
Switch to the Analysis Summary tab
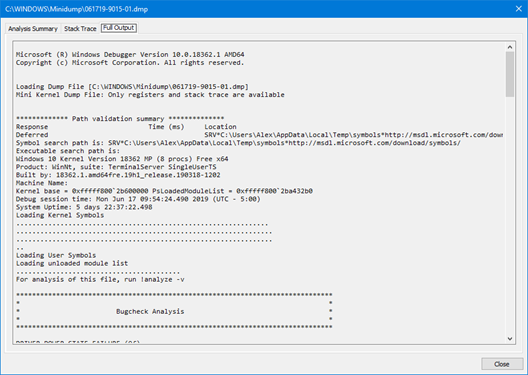33,29
